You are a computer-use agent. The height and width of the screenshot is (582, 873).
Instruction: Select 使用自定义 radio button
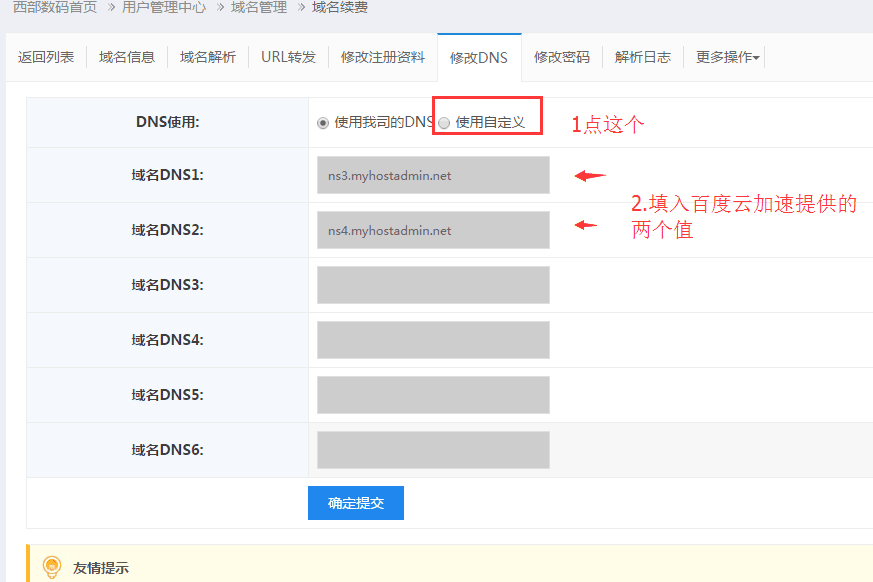pyautogui.click(x=444, y=123)
